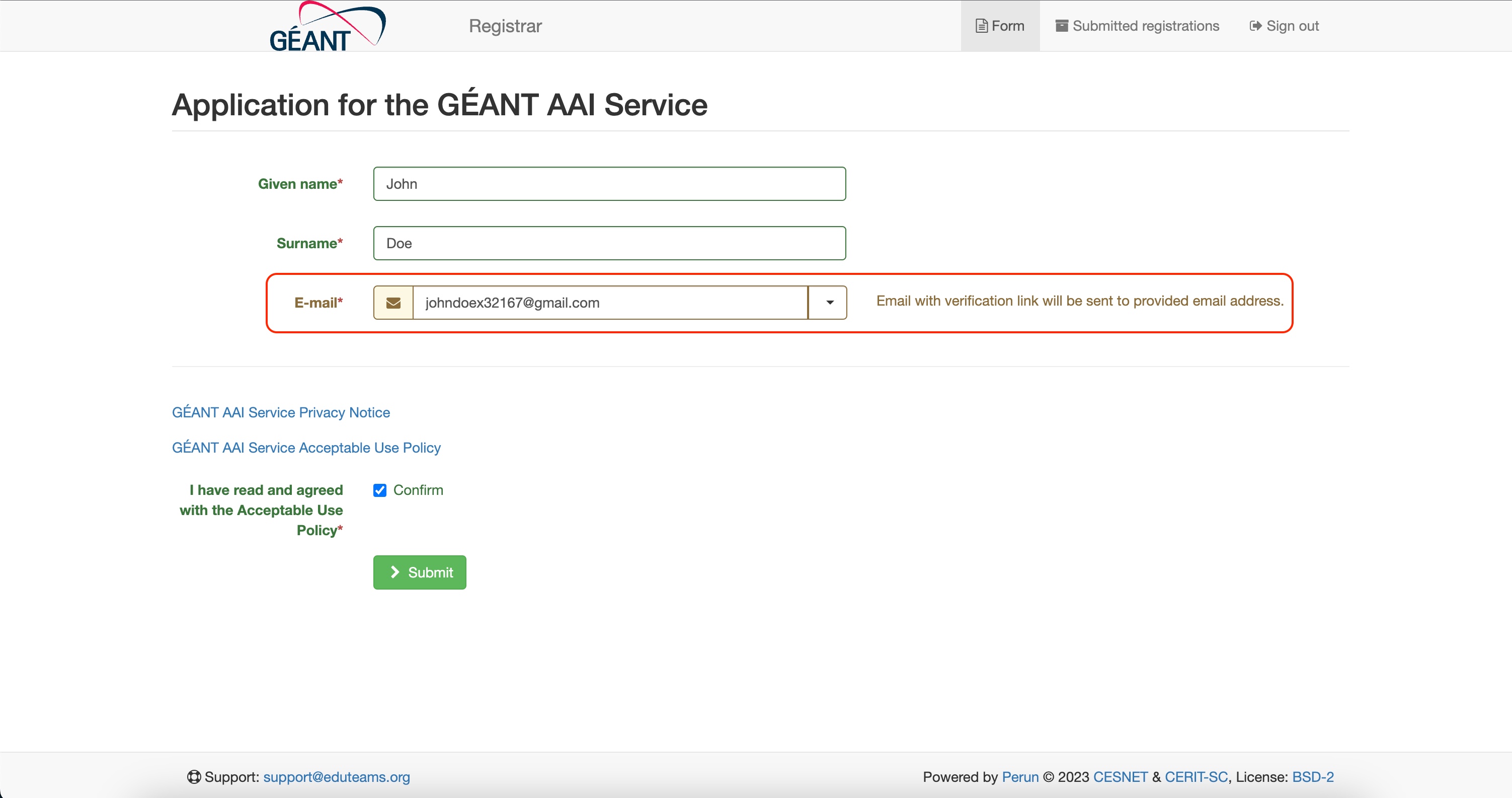Open the CERIT-SC link in footer
1512x798 pixels.
pos(1196,777)
